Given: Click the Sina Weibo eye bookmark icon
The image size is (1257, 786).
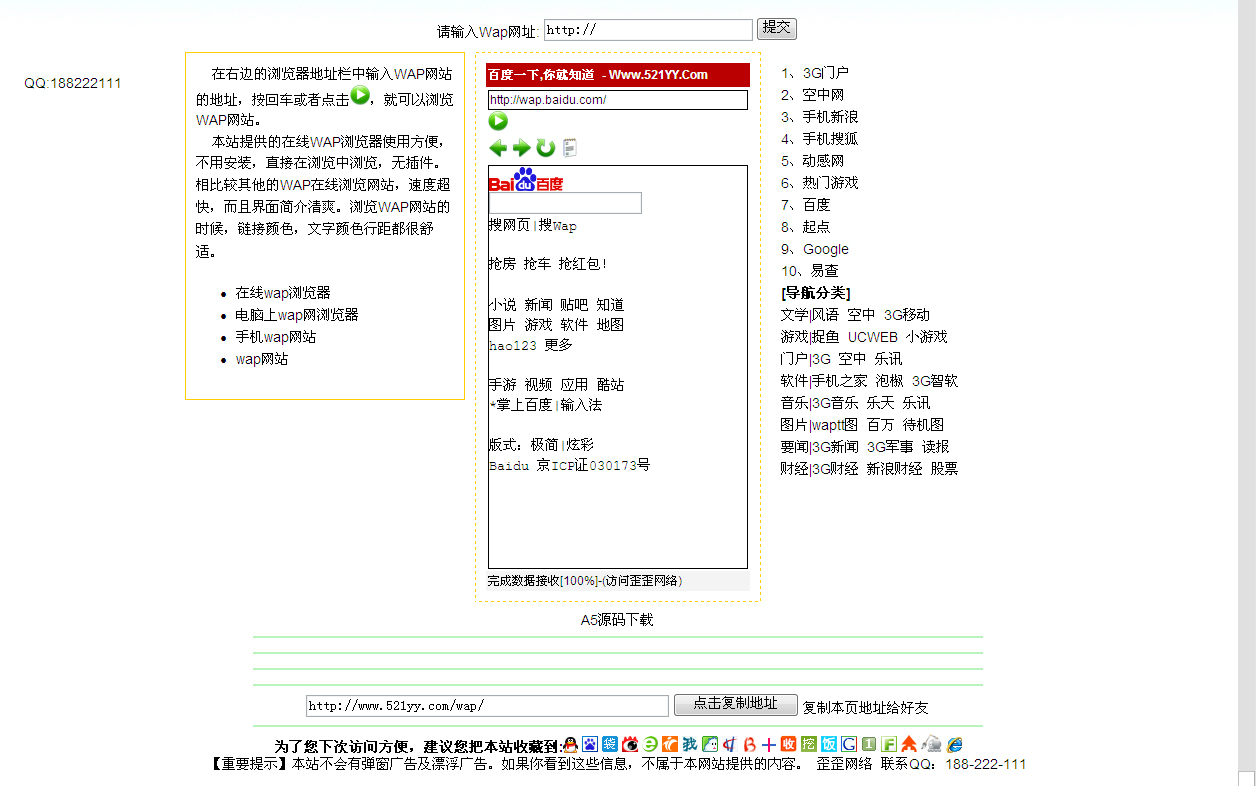Looking at the screenshot, I should coord(630,745).
